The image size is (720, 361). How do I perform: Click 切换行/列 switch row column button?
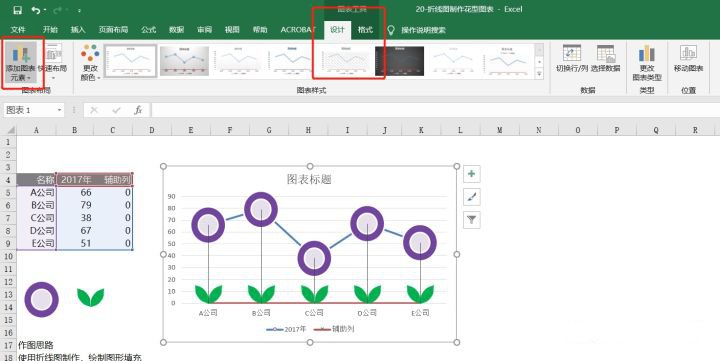coord(572,59)
